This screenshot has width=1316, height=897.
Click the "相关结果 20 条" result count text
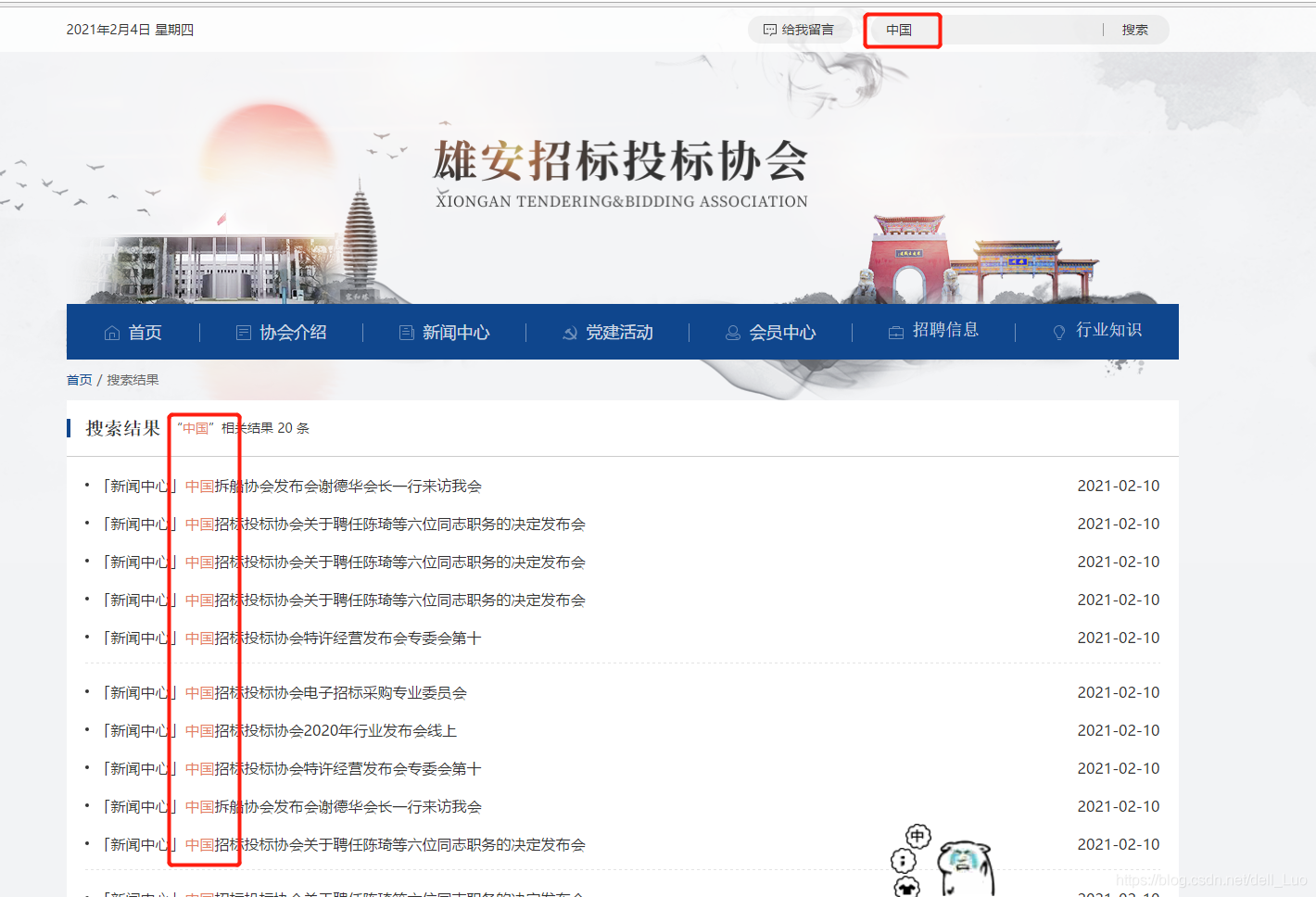(x=265, y=428)
